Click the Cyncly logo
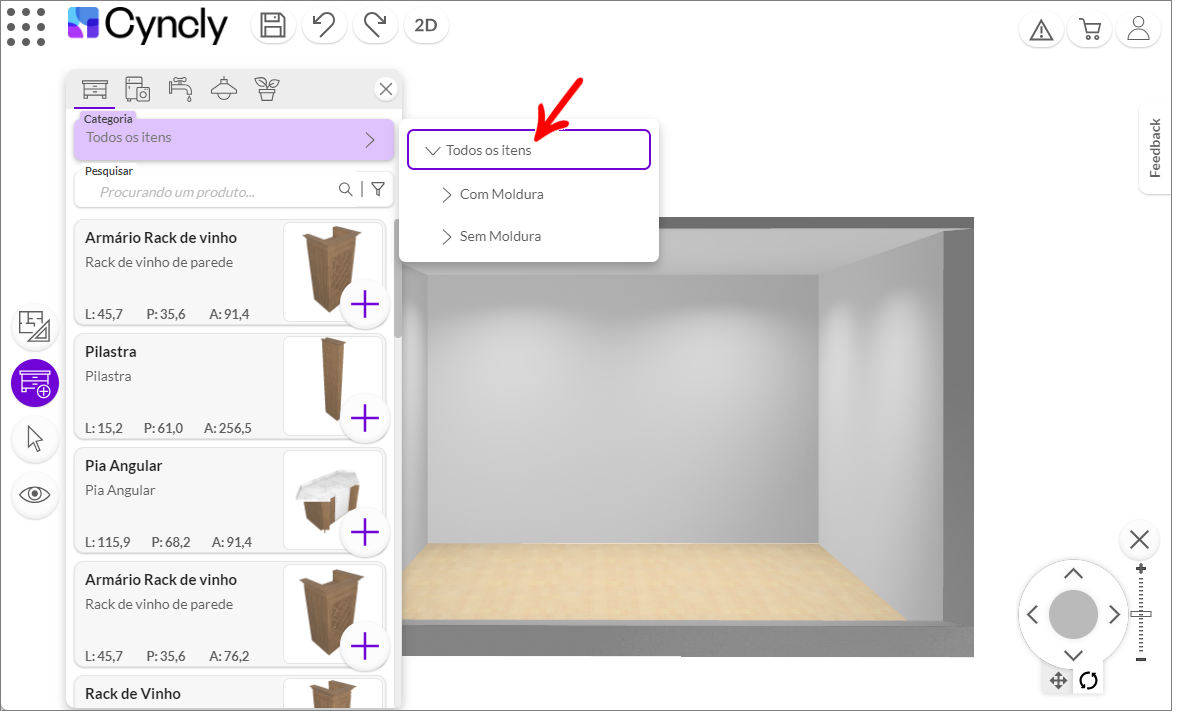The height and width of the screenshot is (723, 1182). tap(148, 25)
